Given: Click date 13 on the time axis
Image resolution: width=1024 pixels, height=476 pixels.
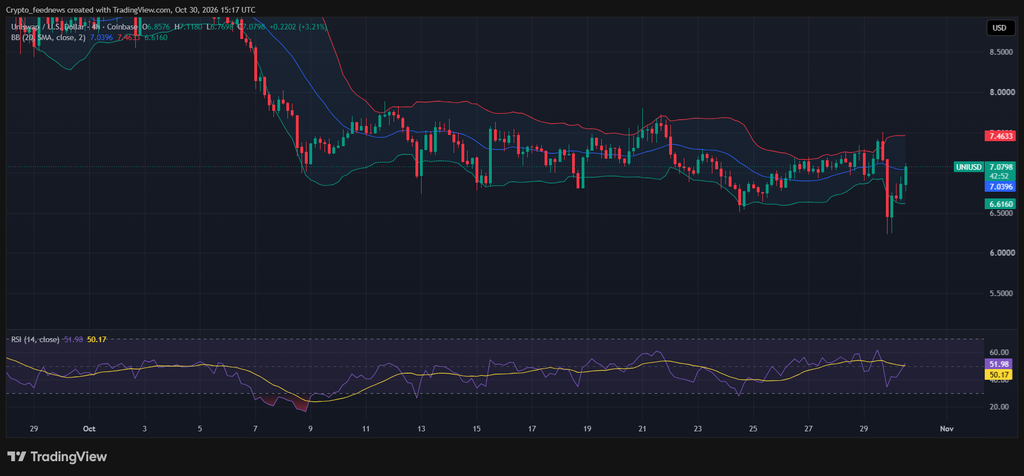Looking at the screenshot, I should [421, 429].
